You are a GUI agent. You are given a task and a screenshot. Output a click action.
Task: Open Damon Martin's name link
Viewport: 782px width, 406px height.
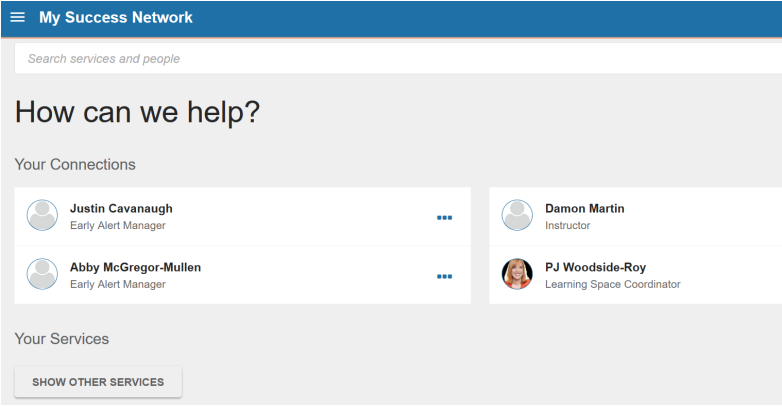click(585, 208)
